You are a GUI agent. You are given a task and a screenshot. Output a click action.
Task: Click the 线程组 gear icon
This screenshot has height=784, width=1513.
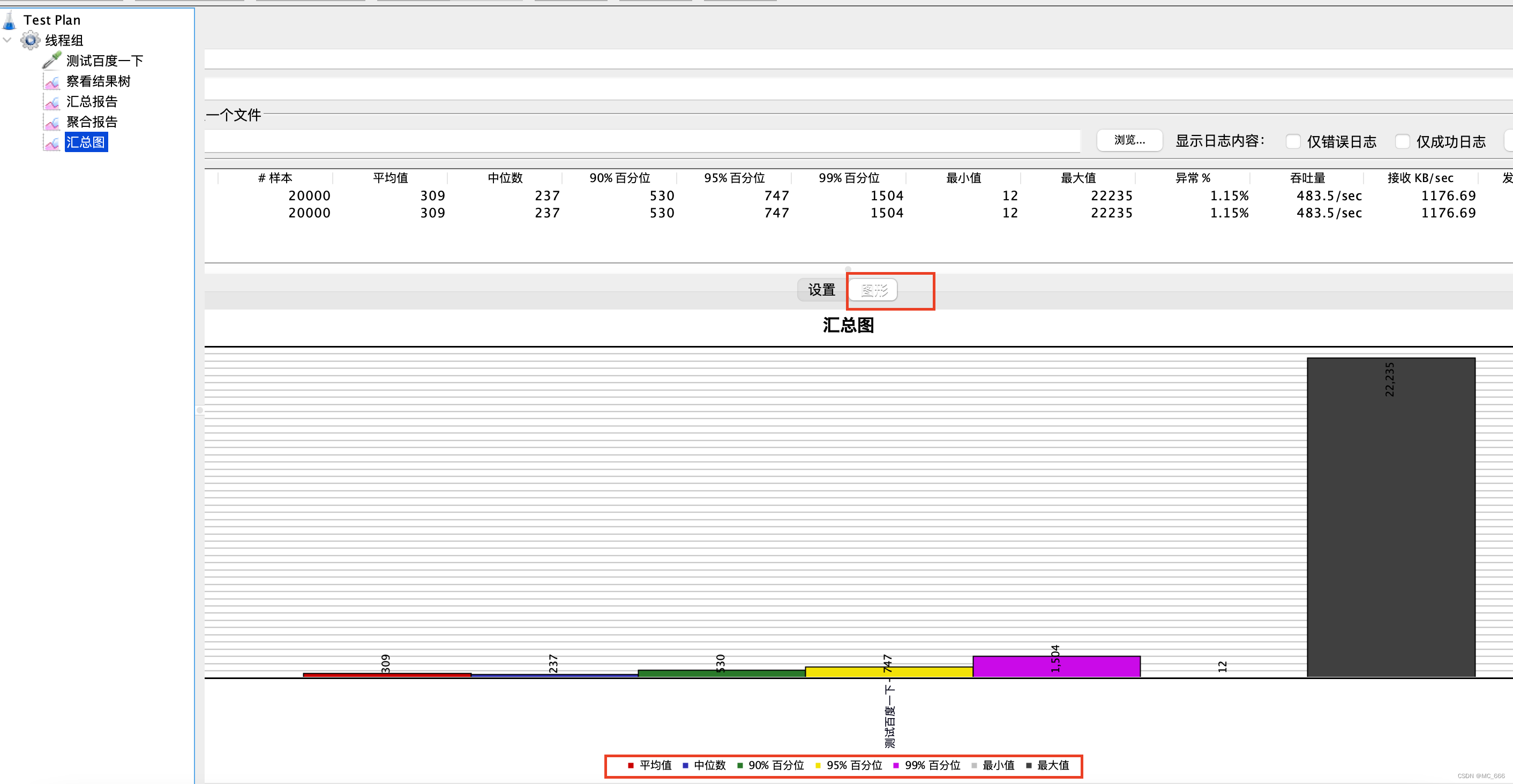[x=31, y=41]
